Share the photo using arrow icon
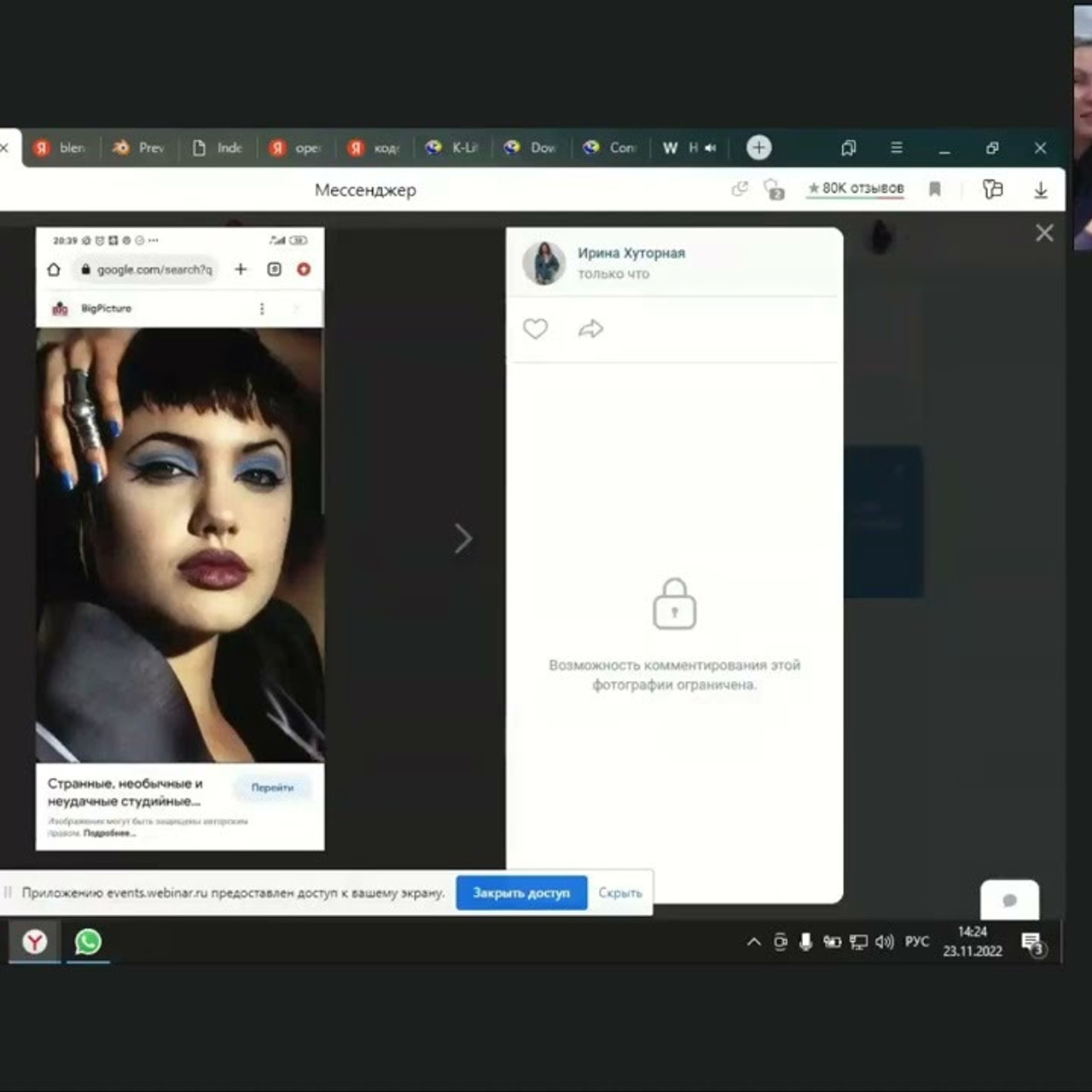The width and height of the screenshot is (1092, 1092). pyautogui.click(x=590, y=328)
